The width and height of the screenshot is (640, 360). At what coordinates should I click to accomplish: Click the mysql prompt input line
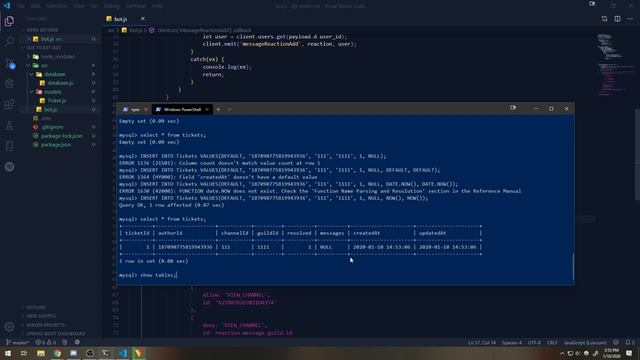point(147,275)
